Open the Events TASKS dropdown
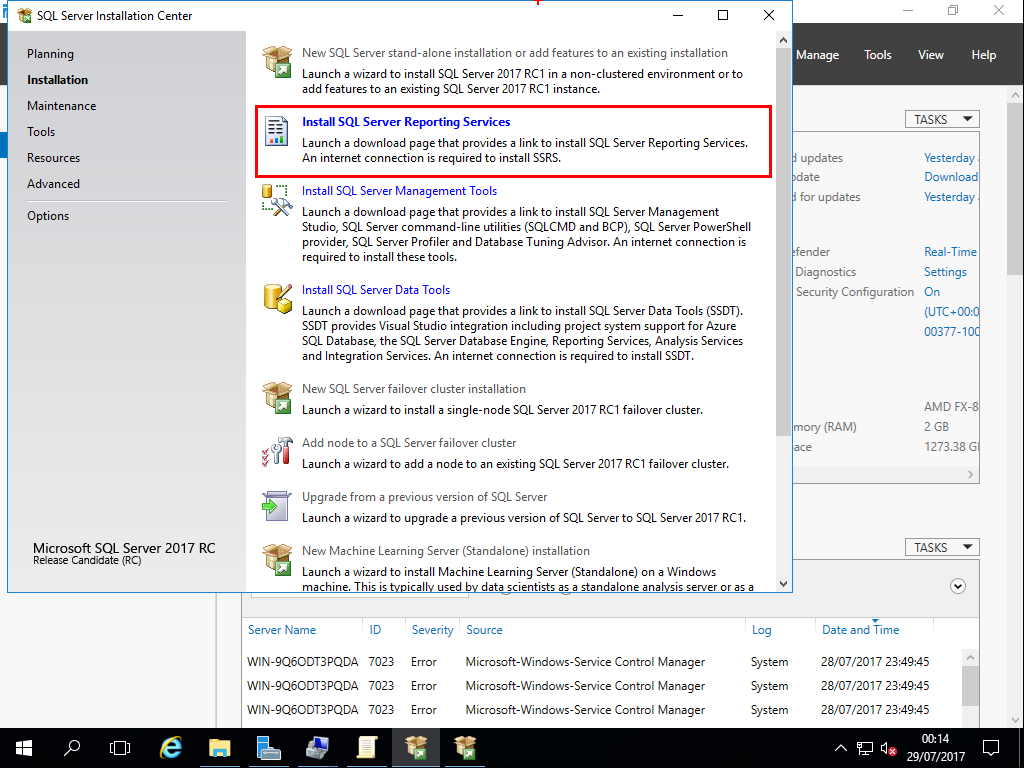1024x768 pixels. click(942, 547)
